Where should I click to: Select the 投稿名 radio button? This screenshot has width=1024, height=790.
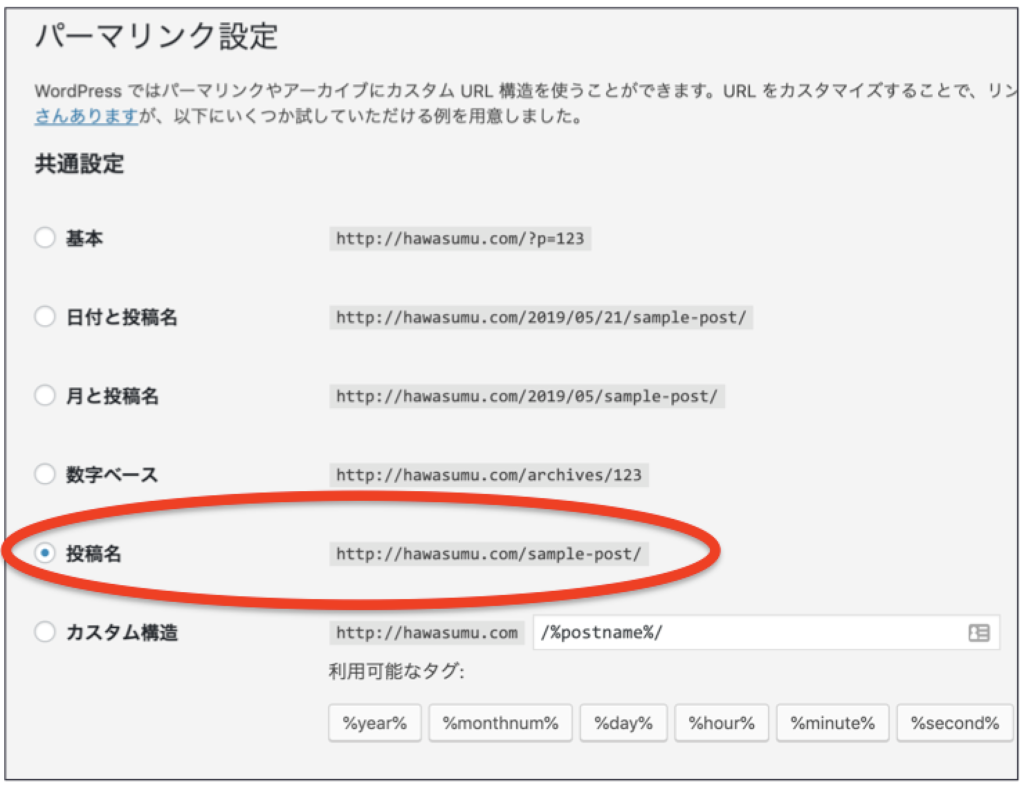[45, 553]
